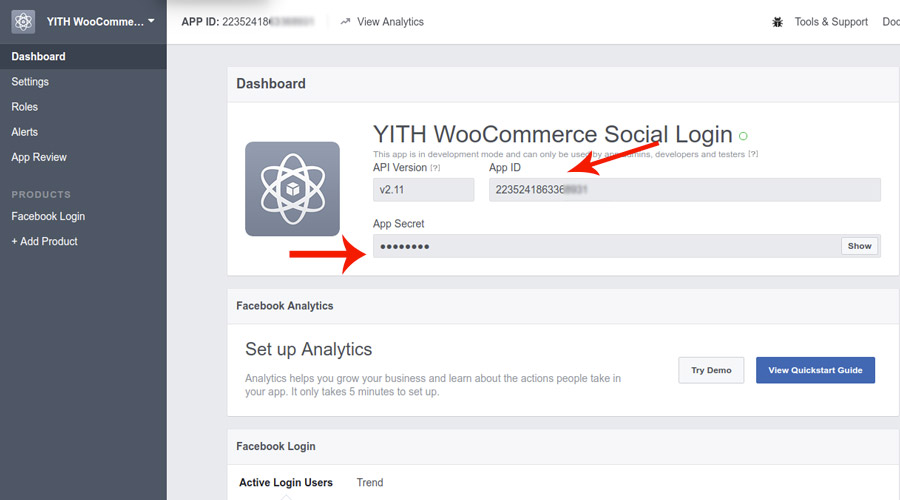Select Dashboard in the sidebar
The width and height of the screenshot is (900, 500).
pyautogui.click(x=83, y=56)
